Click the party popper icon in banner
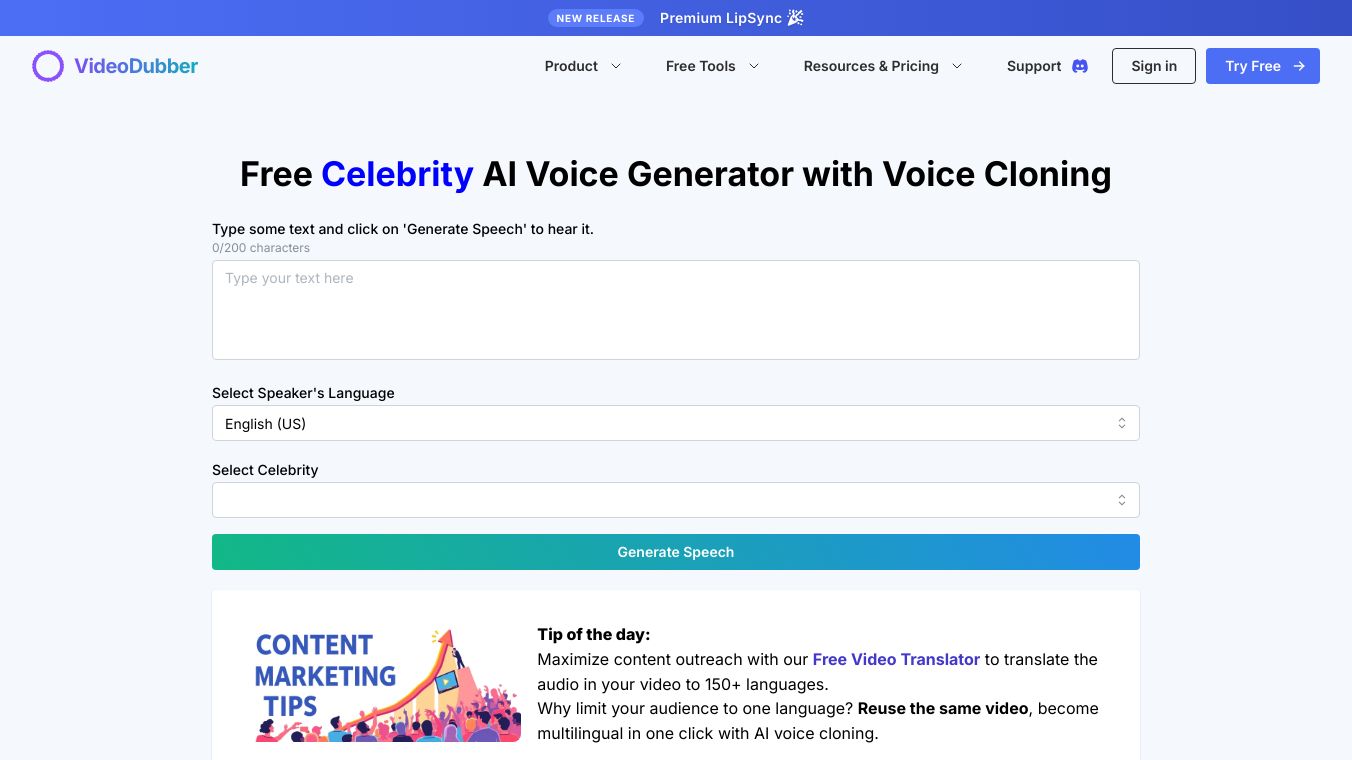1352x760 pixels. tap(796, 18)
